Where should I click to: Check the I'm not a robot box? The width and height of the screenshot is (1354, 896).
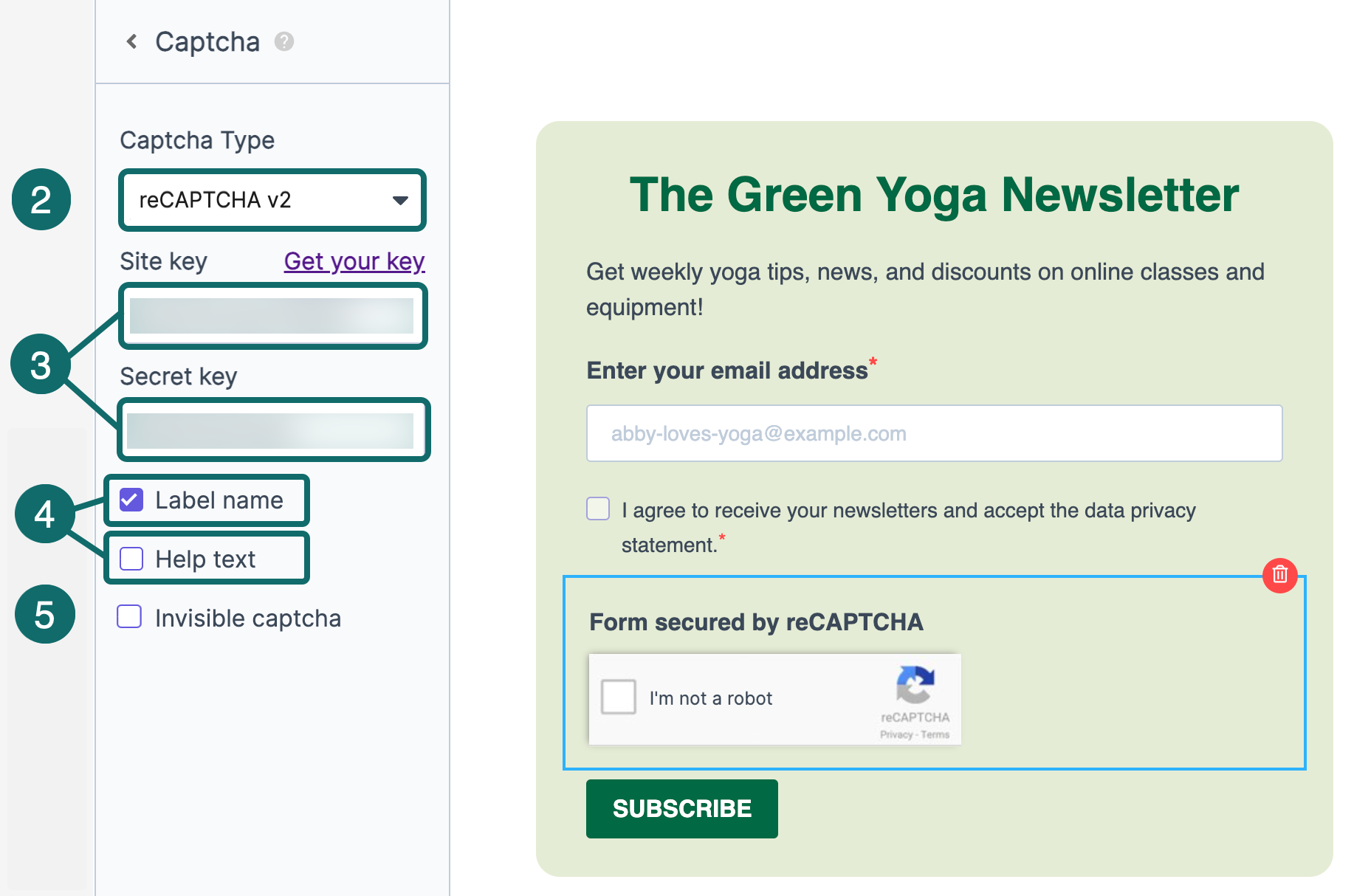point(619,697)
